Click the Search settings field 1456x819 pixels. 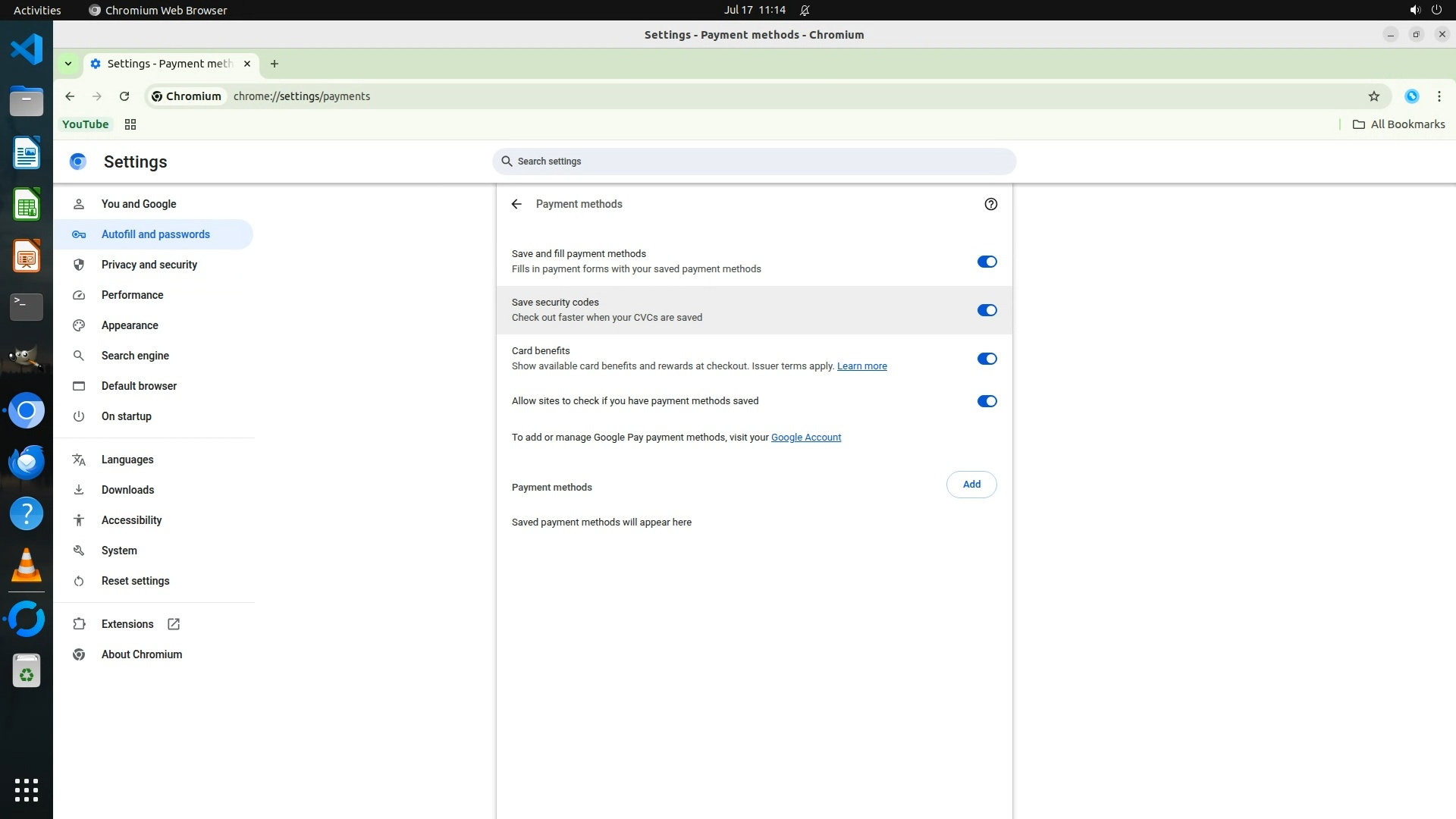754,162
